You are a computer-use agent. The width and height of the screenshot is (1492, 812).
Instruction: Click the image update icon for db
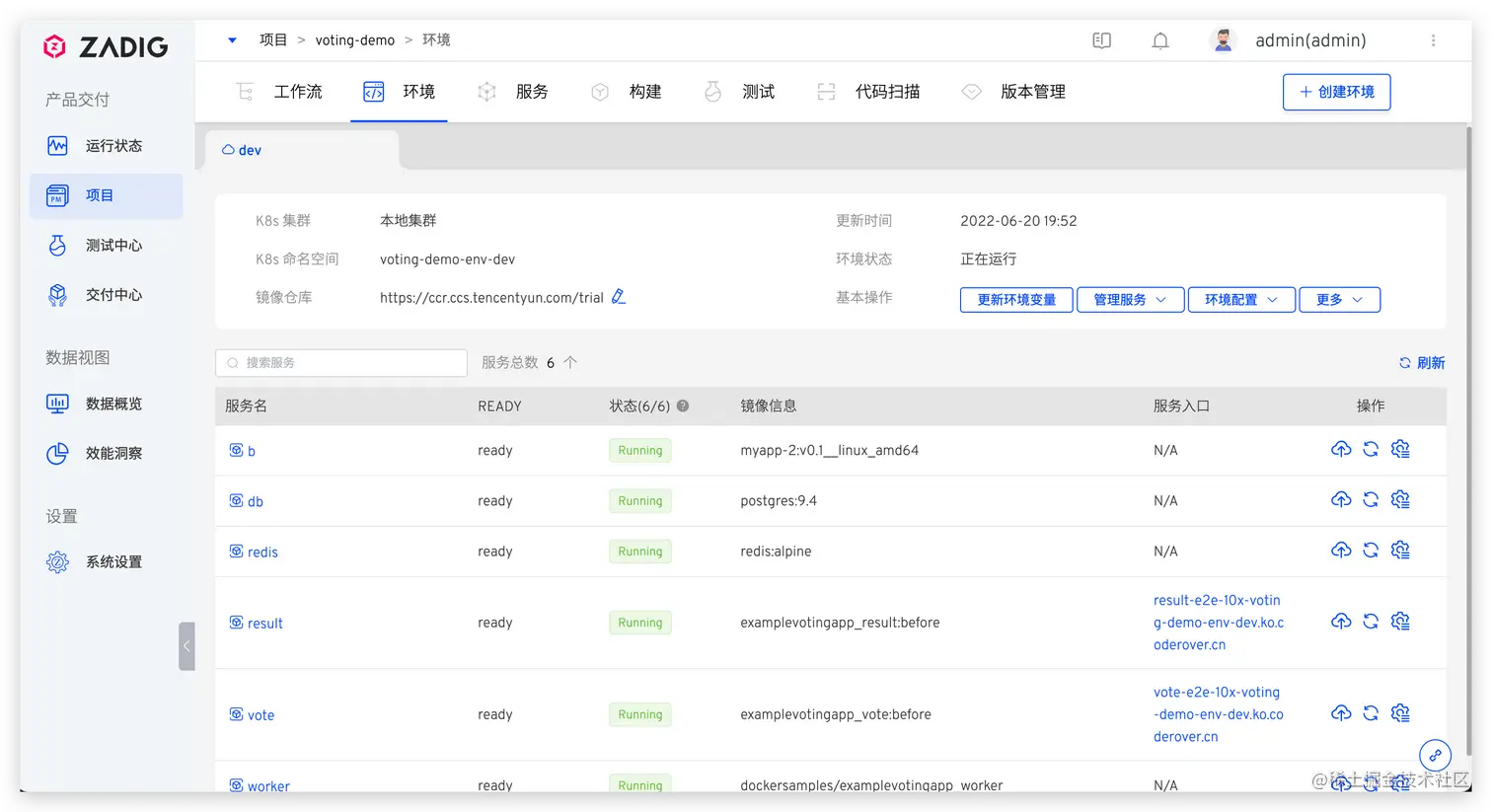click(1341, 499)
